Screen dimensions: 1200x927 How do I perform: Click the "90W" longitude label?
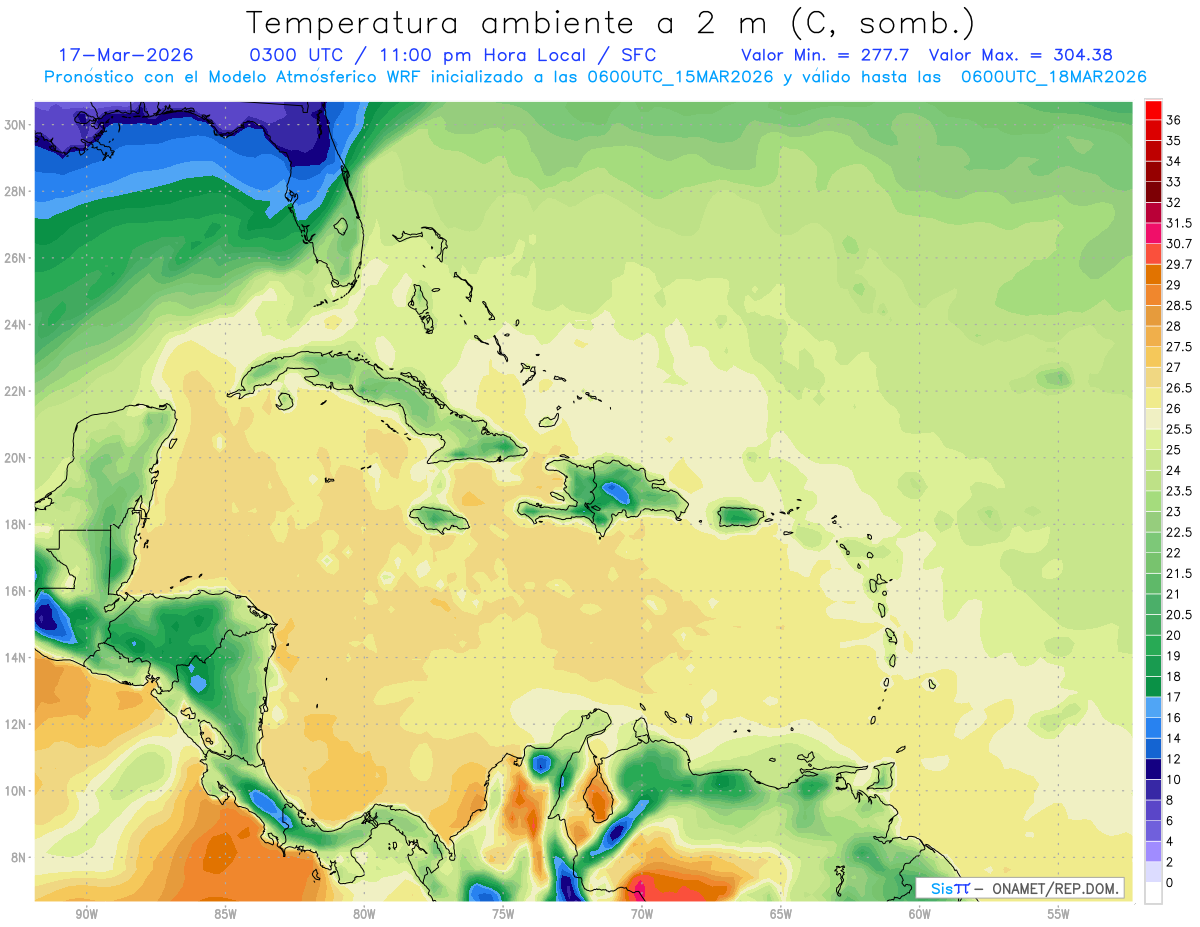(87, 914)
